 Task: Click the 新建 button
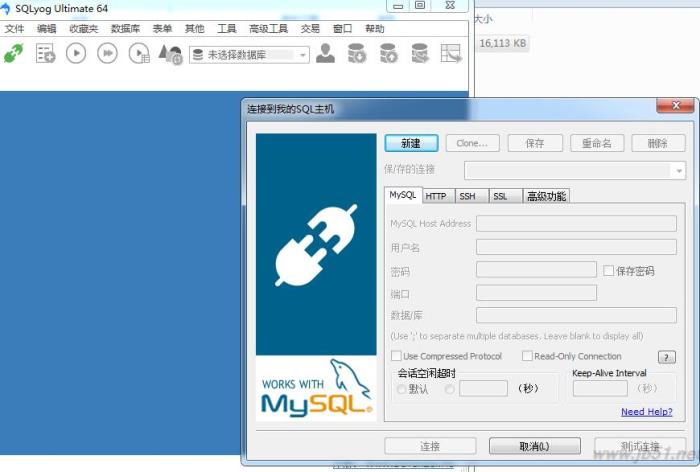pos(411,143)
